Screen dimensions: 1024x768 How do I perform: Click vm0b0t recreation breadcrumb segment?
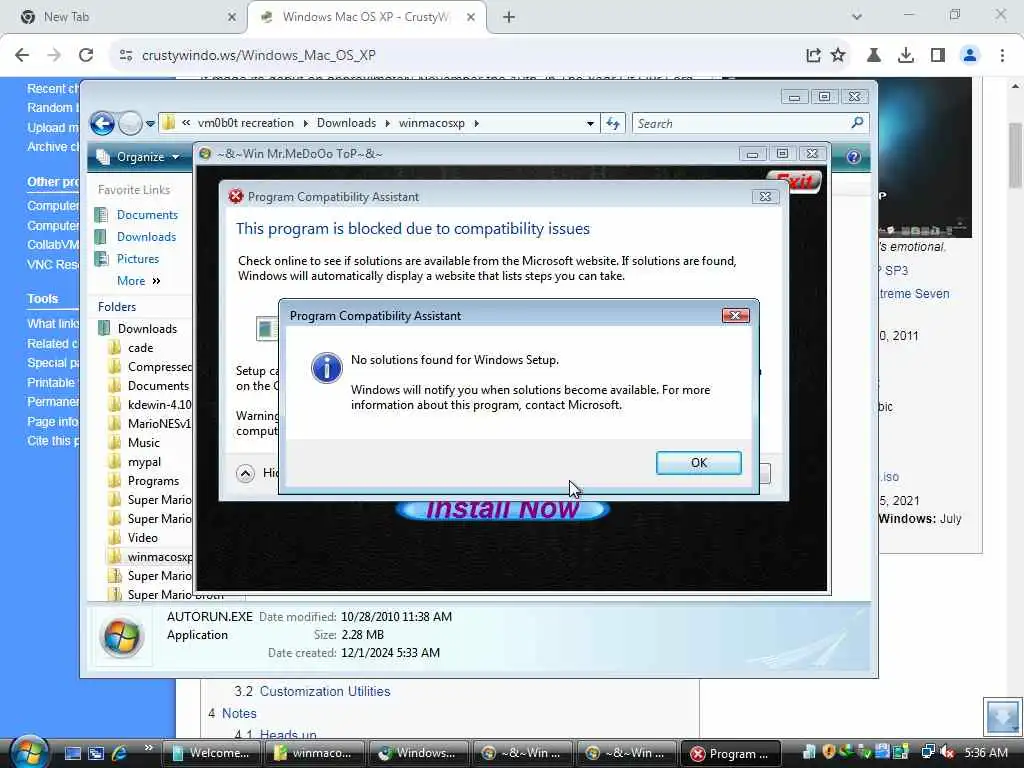246,123
